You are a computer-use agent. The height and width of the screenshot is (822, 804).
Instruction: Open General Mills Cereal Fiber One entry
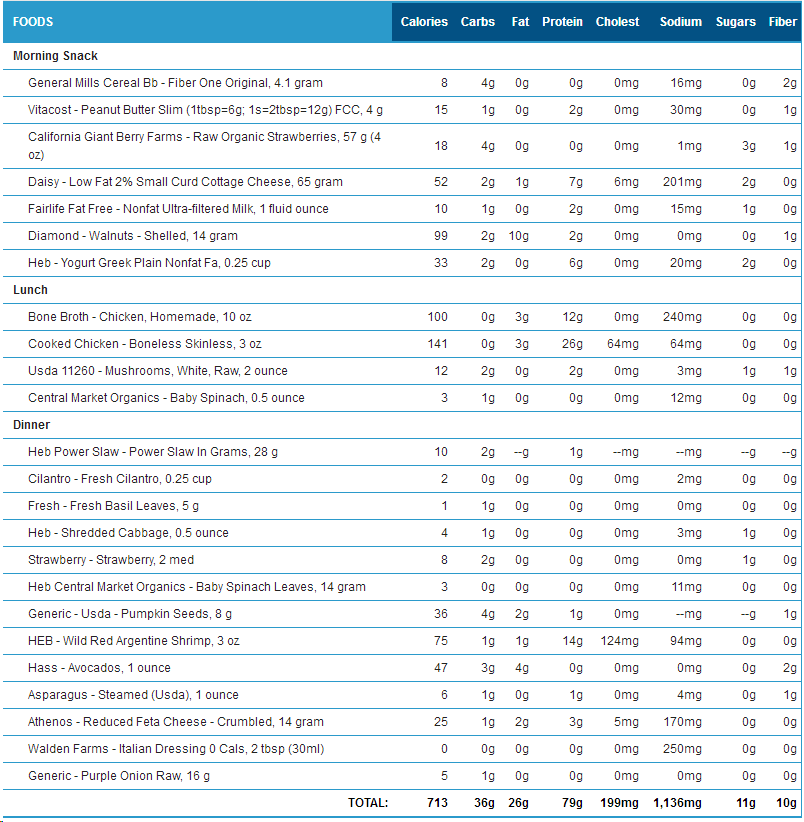pyautogui.click(x=175, y=83)
